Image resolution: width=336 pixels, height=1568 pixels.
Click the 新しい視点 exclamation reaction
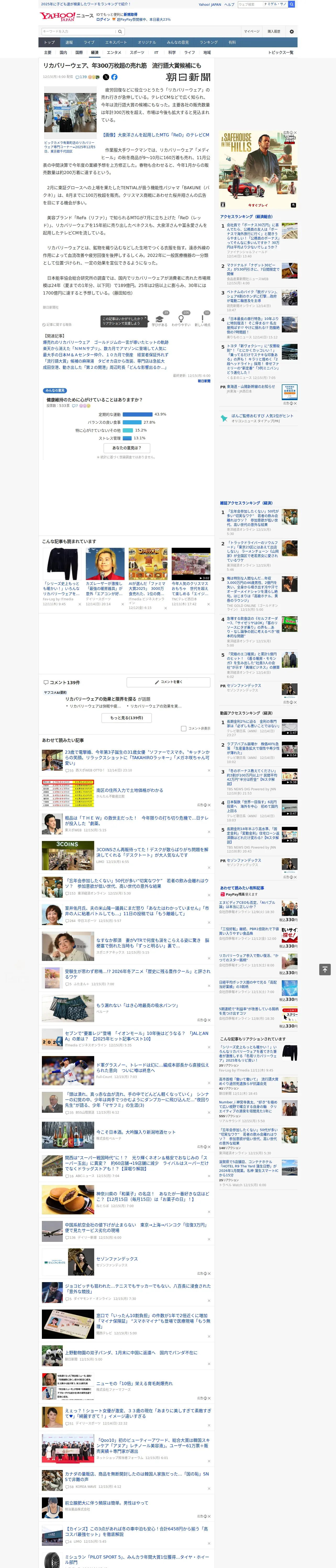point(203,320)
